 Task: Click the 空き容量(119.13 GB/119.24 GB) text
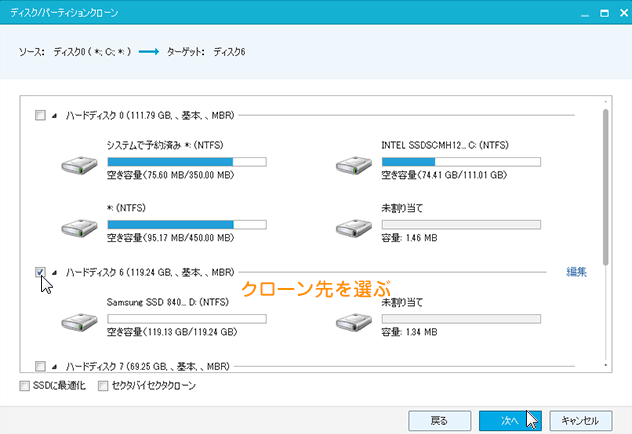pyautogui.click(x=172, y=332)
